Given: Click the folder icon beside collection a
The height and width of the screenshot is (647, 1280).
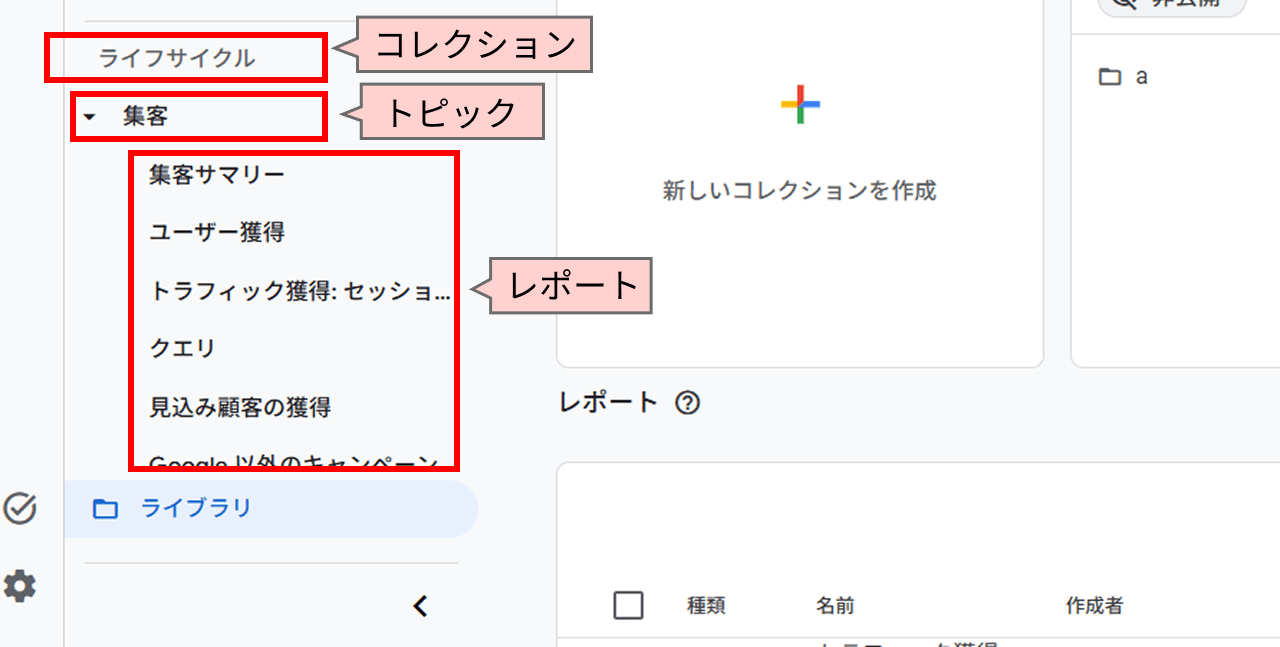Looking at the screenshot, I should click(x=1109, y=77).
